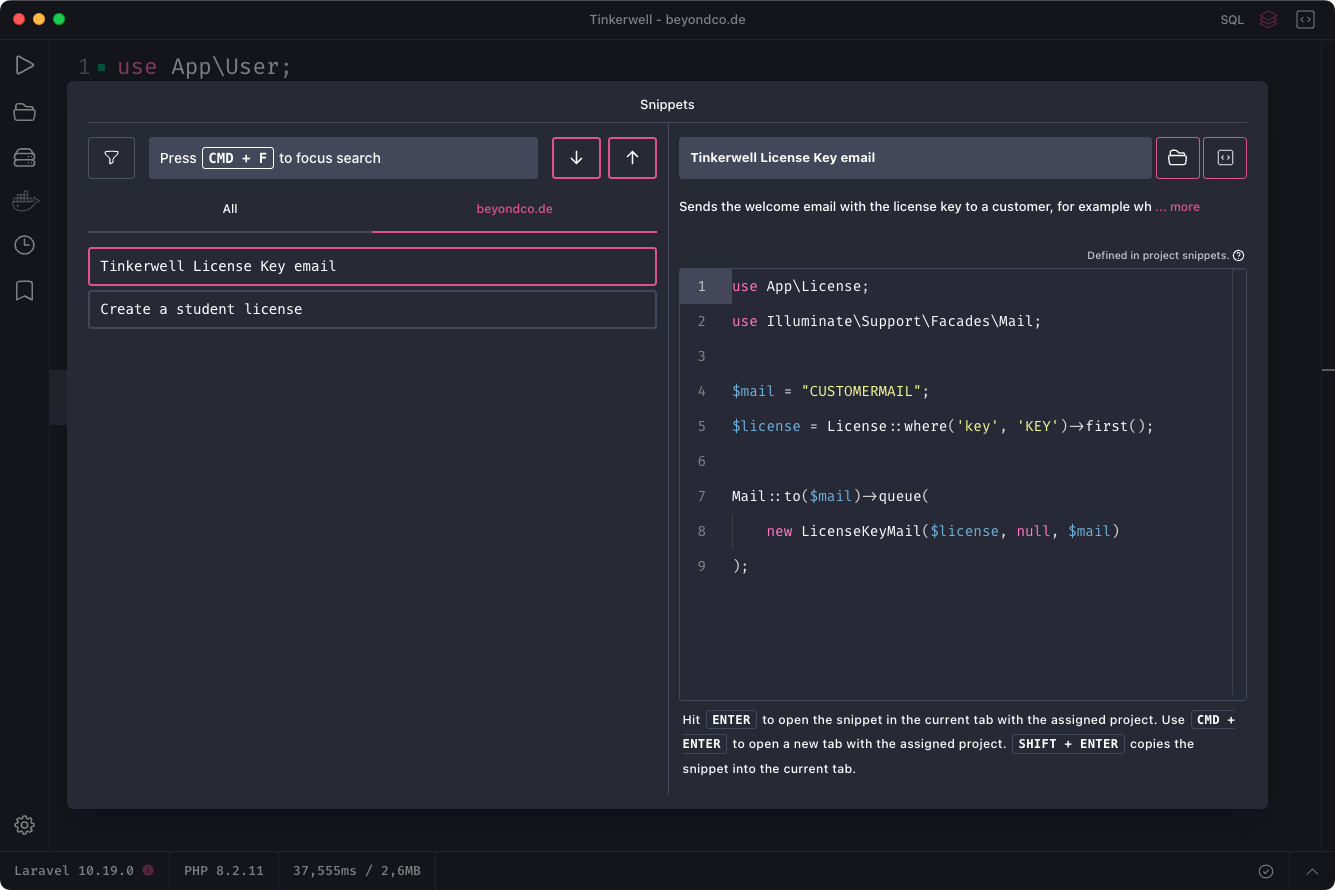Click PHP 8.2.11 in status bar
Screen dimensions: 1335x890
point(224,871)
